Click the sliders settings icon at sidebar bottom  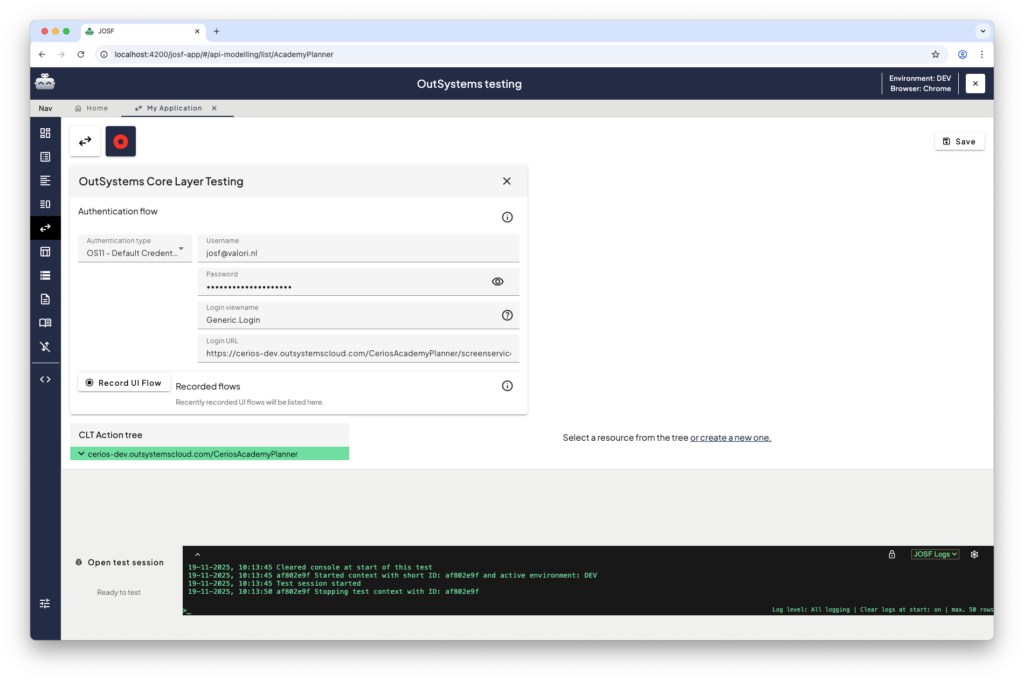pyautogui.click(x=45, y=603)
